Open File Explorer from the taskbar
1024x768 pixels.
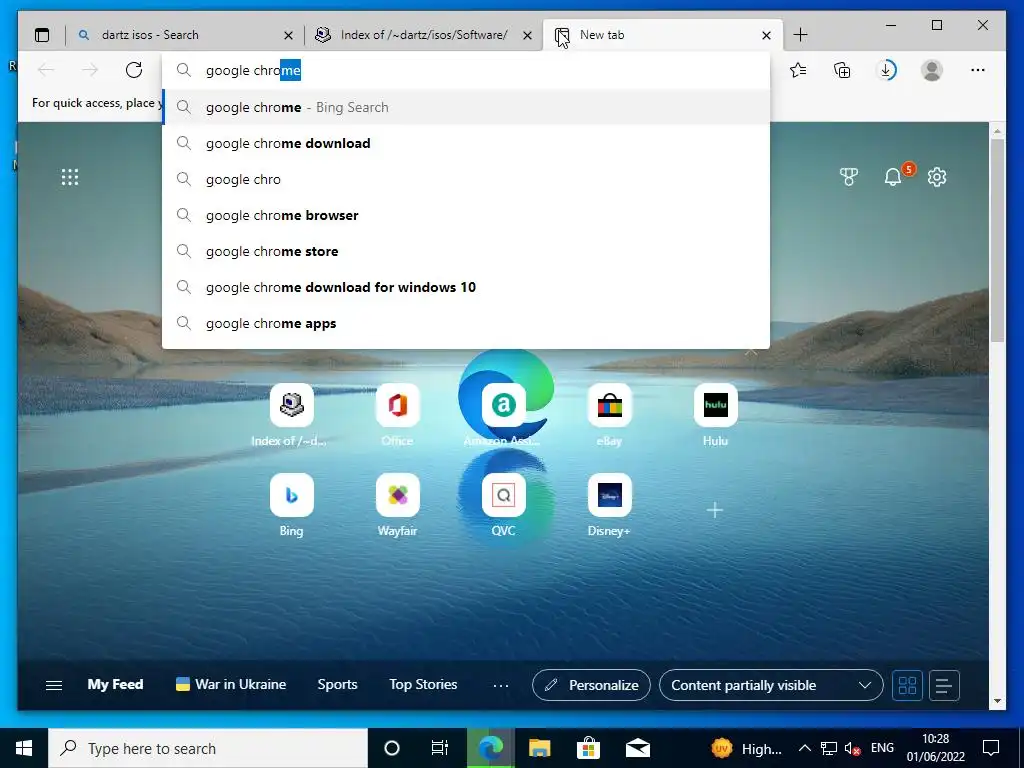tap(539, 748)
